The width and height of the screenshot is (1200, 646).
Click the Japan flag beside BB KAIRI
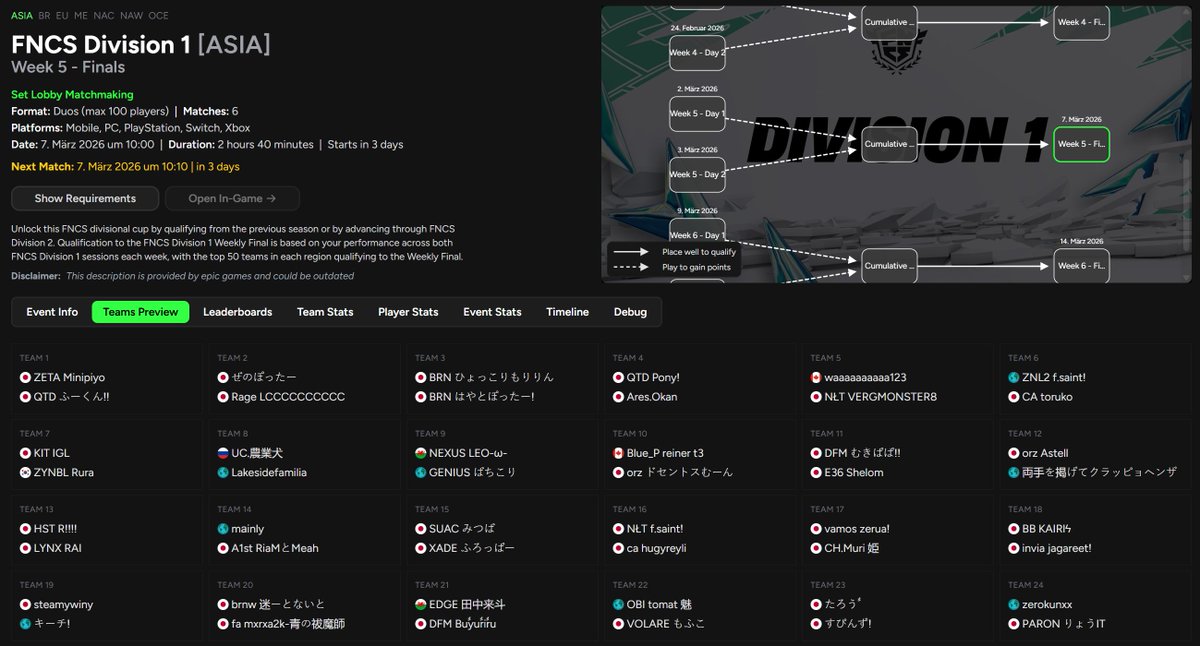tap(1014, 529)
